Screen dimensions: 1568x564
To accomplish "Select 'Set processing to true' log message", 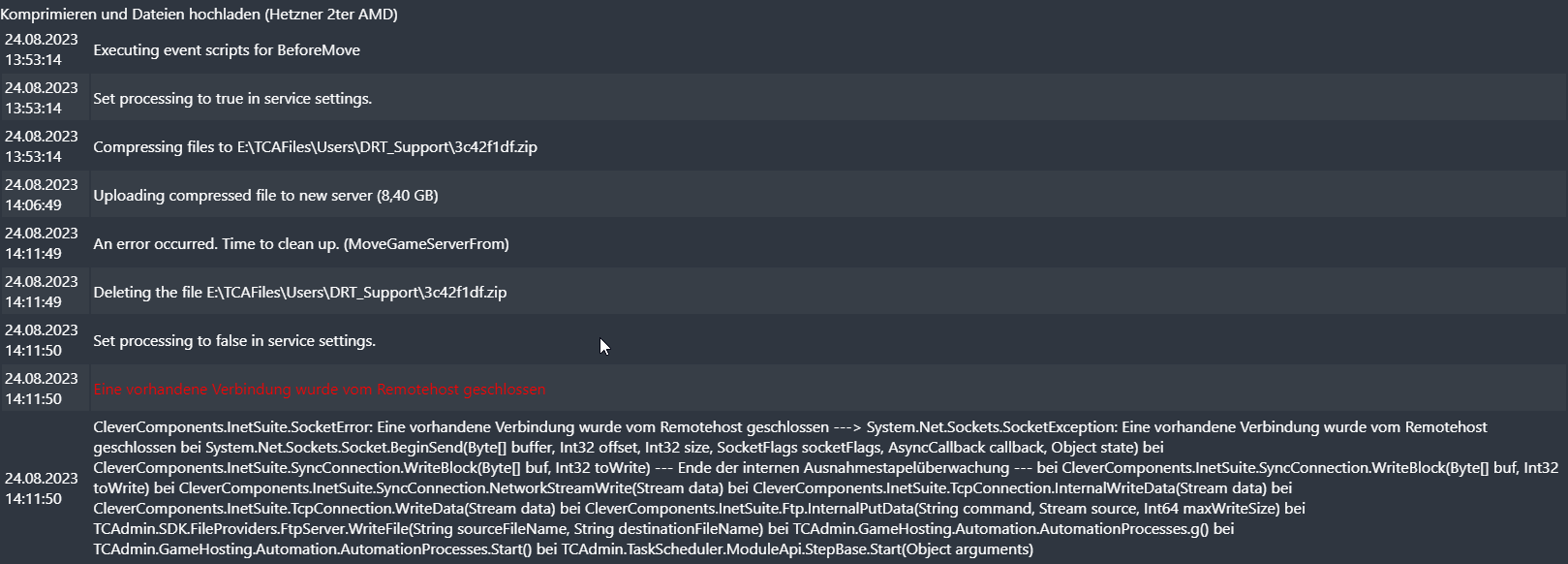I will point(232,99).
